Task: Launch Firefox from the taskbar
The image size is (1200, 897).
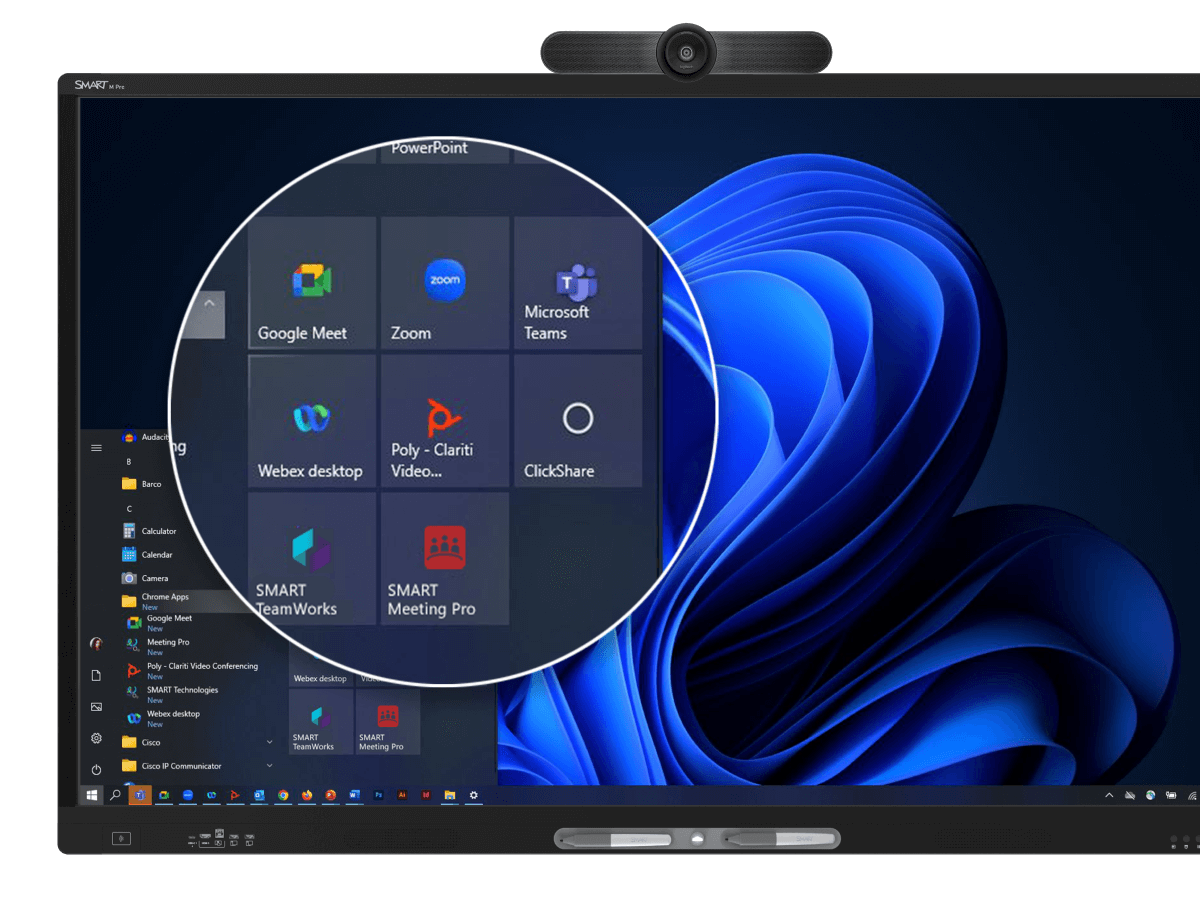Action: pos(308,795)
